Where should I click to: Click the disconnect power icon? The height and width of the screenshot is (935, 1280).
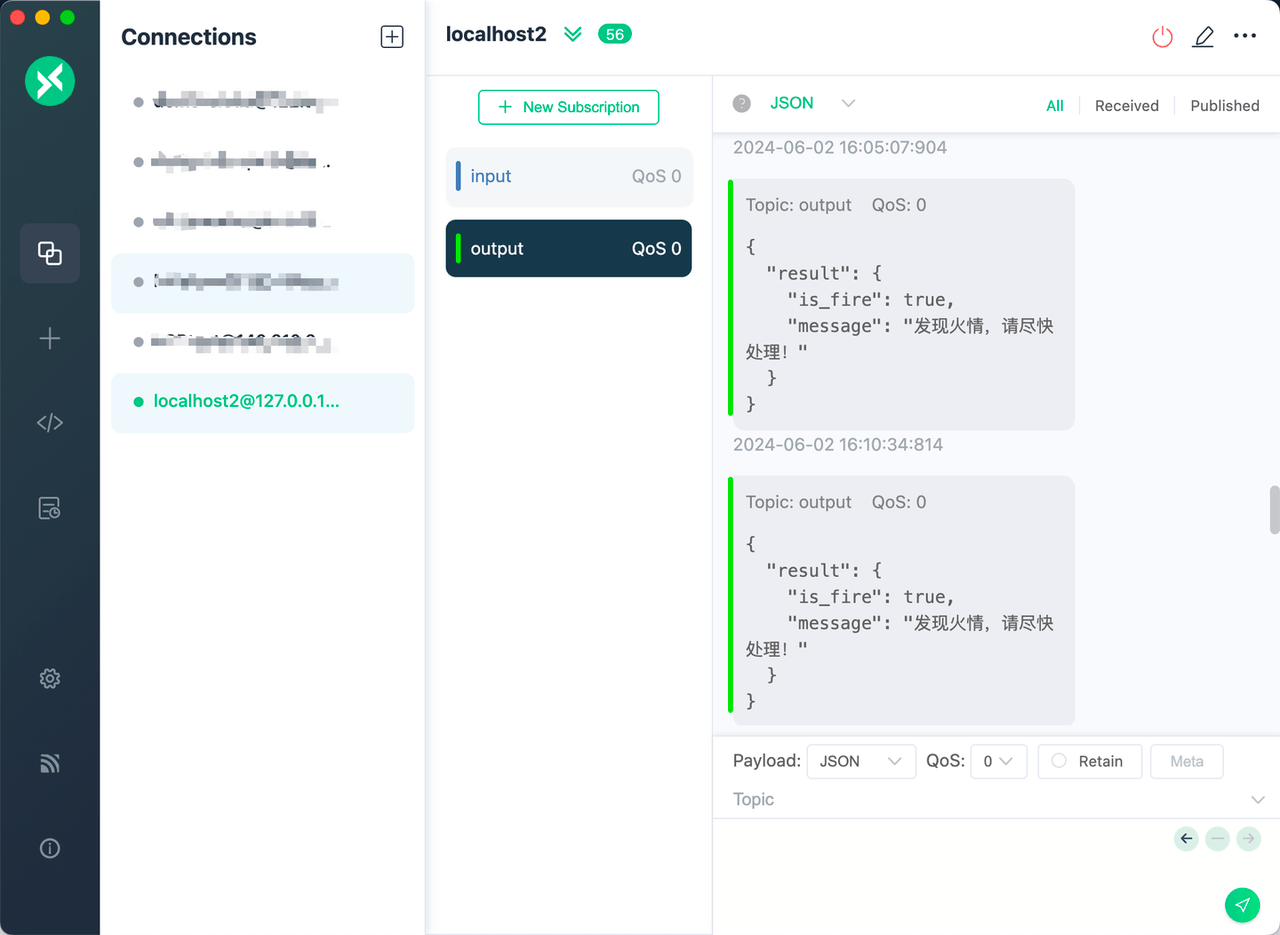pyautogui.click(x=1162, y=37)
